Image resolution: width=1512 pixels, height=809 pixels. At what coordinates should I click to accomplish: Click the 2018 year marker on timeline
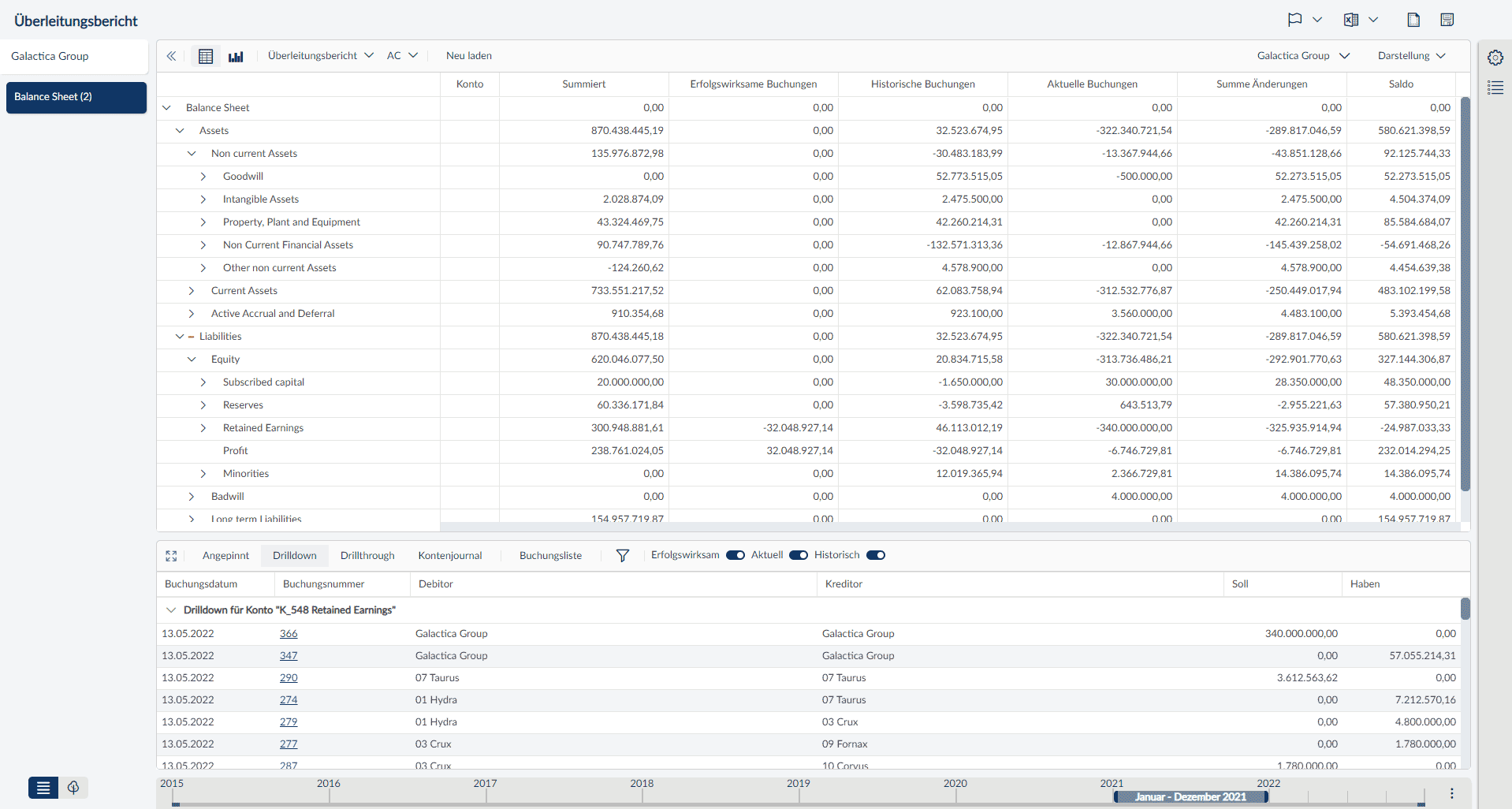pyautogui.click(x=642, y=784)
